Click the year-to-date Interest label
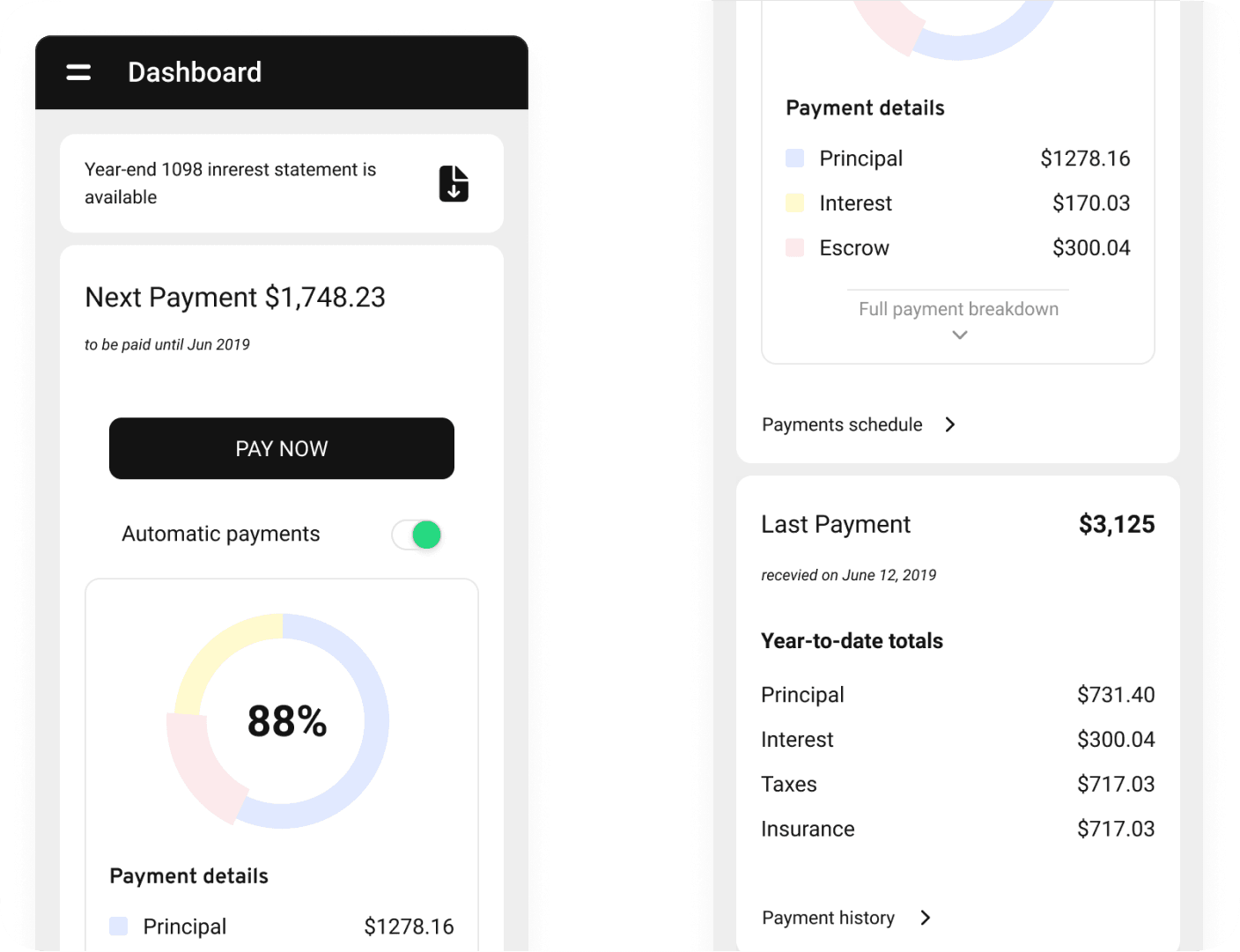The image size is (1240, 952). click(x=797, y=740)
